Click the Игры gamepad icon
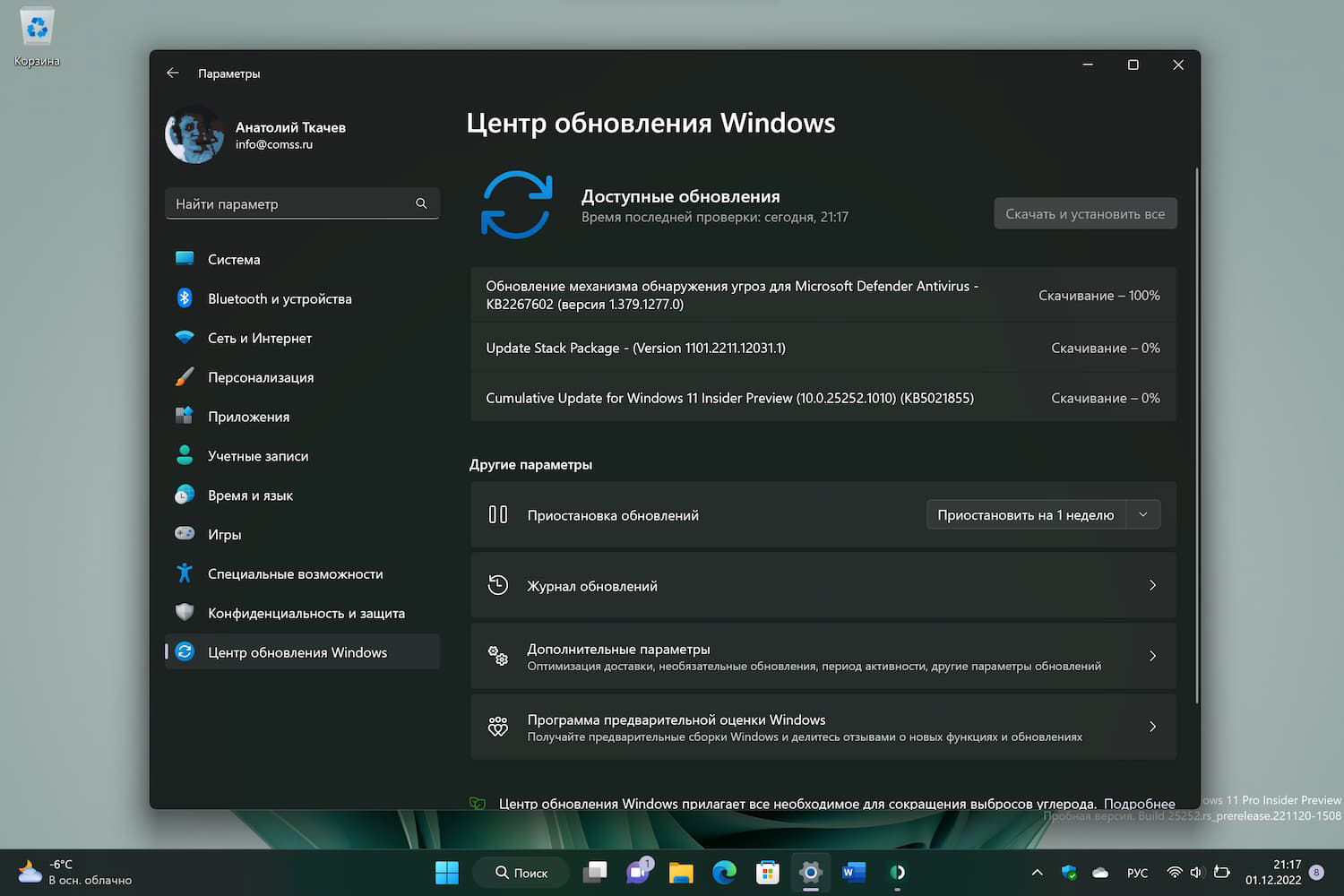Screen dimensions: 1344x896 [185, 534]
